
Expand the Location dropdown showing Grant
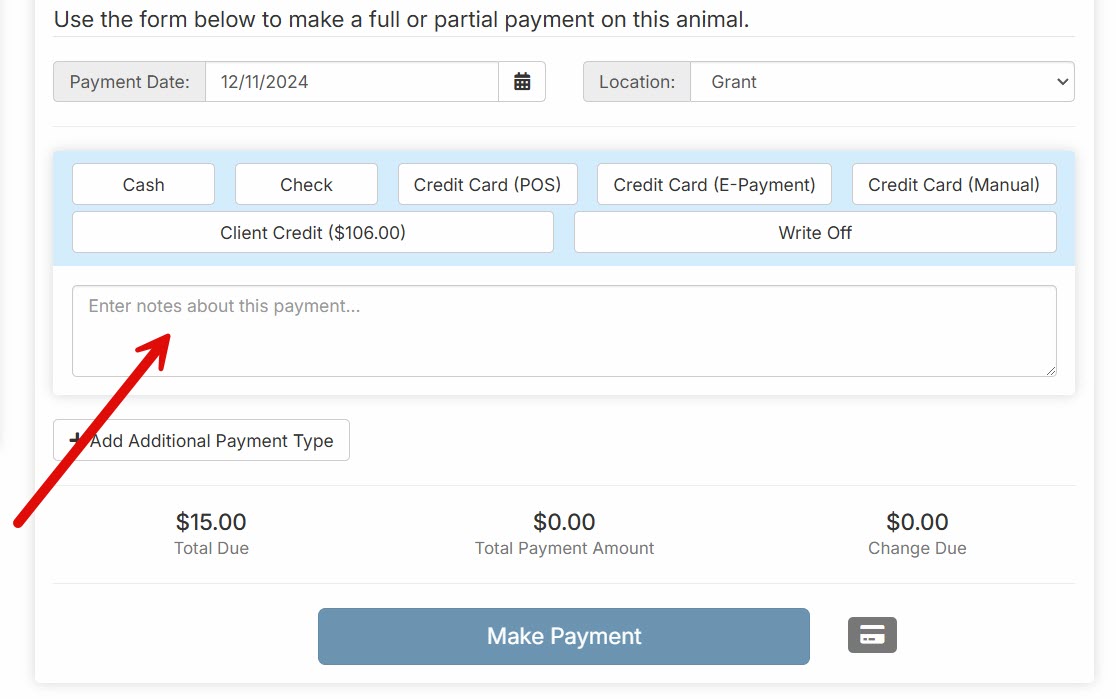pos(882,82)
